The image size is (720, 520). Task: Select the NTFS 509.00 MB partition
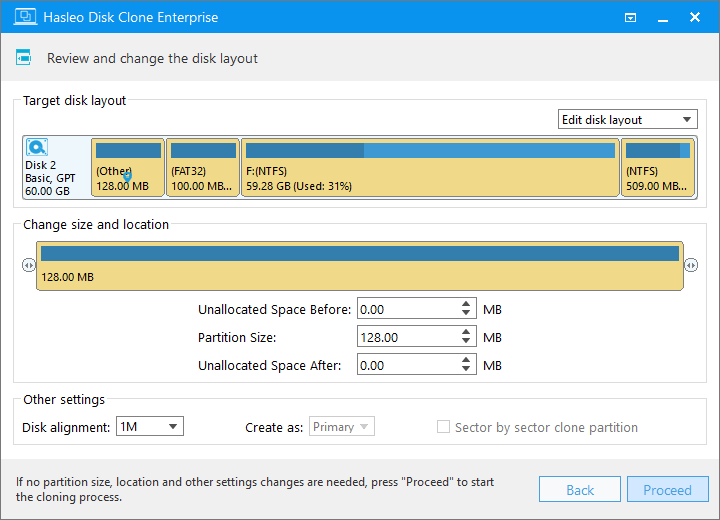(x=658, y=168)
